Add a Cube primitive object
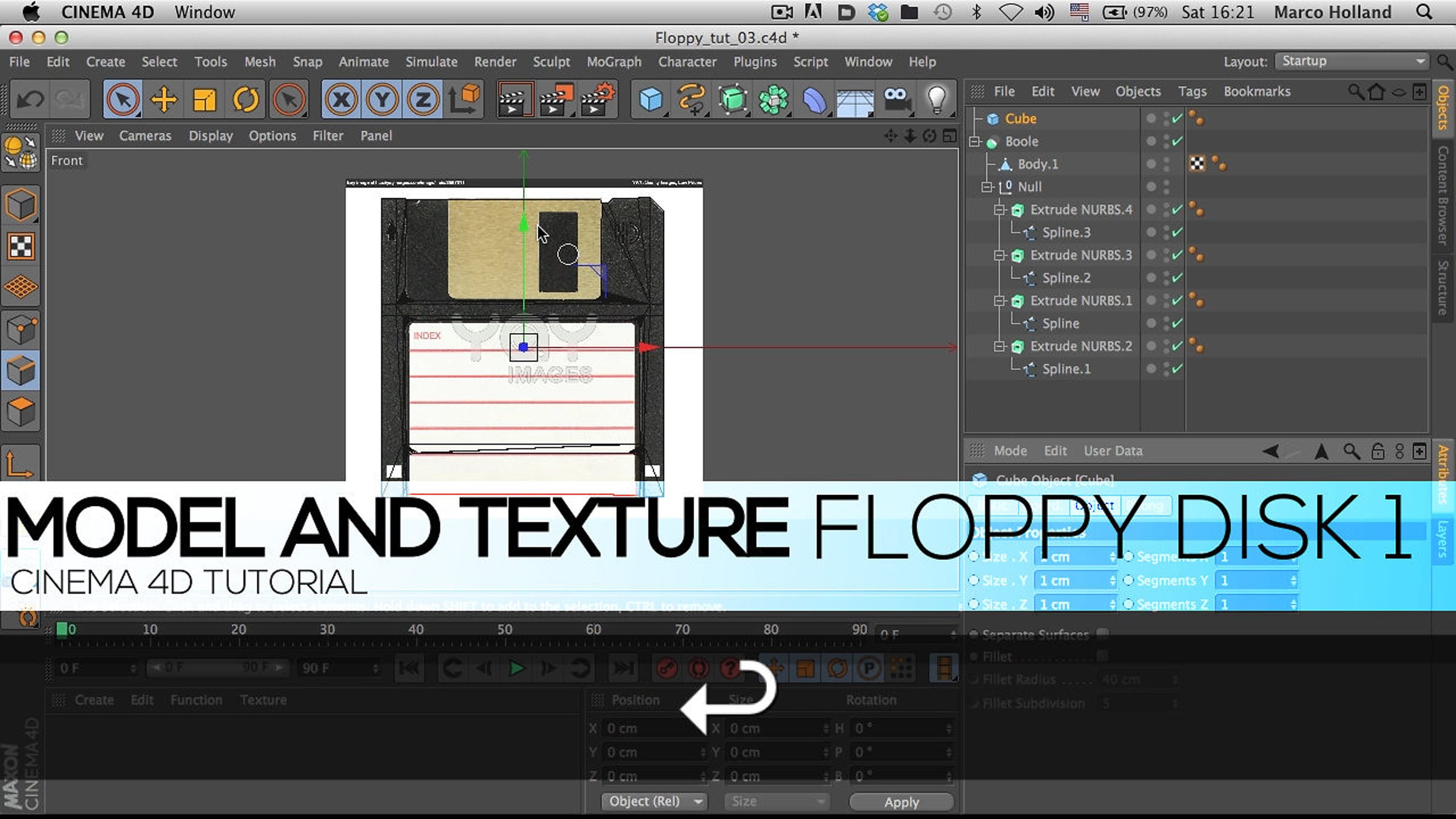This screenshot has width=1456, height=819. point(651,99)
